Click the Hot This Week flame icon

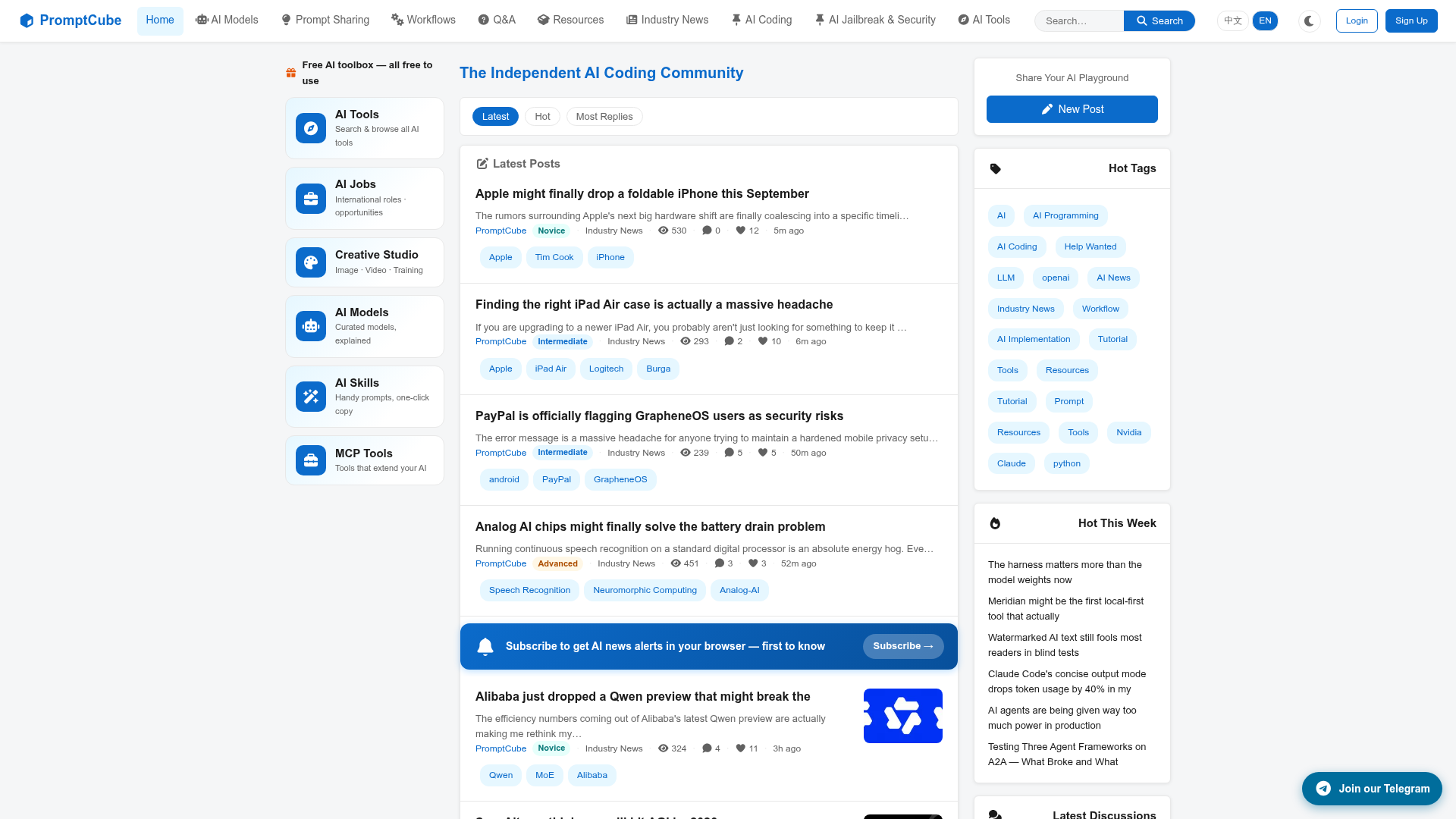(995, 523)
